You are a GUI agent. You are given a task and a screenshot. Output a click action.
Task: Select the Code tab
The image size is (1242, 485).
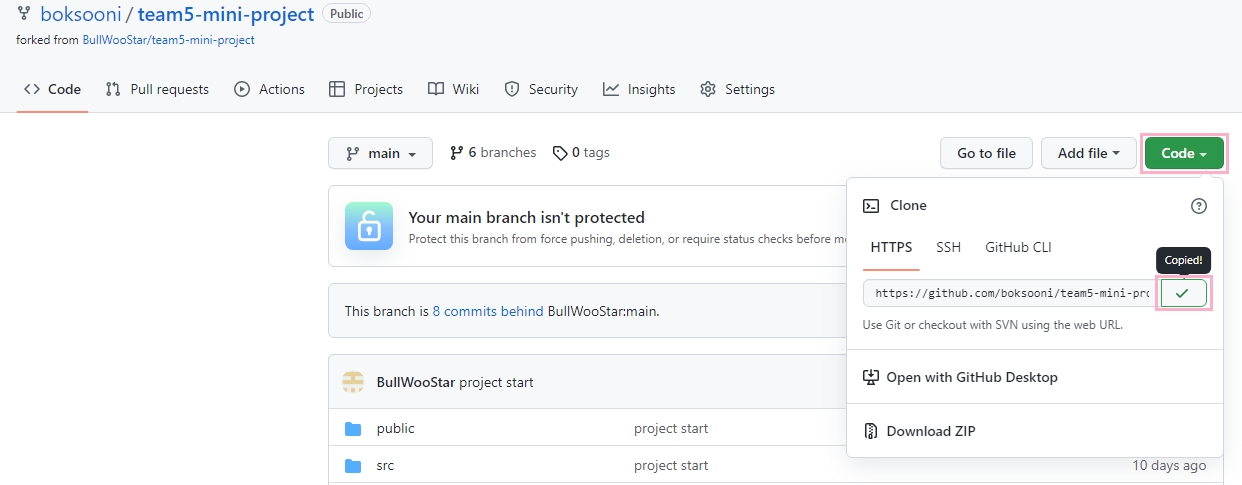[53, 89]
